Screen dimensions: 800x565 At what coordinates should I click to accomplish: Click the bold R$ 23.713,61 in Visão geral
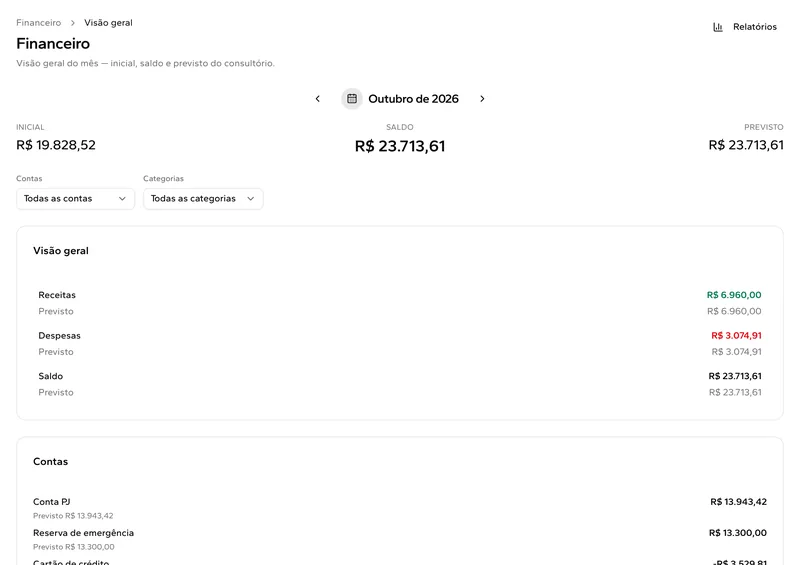tap(735, 376)
